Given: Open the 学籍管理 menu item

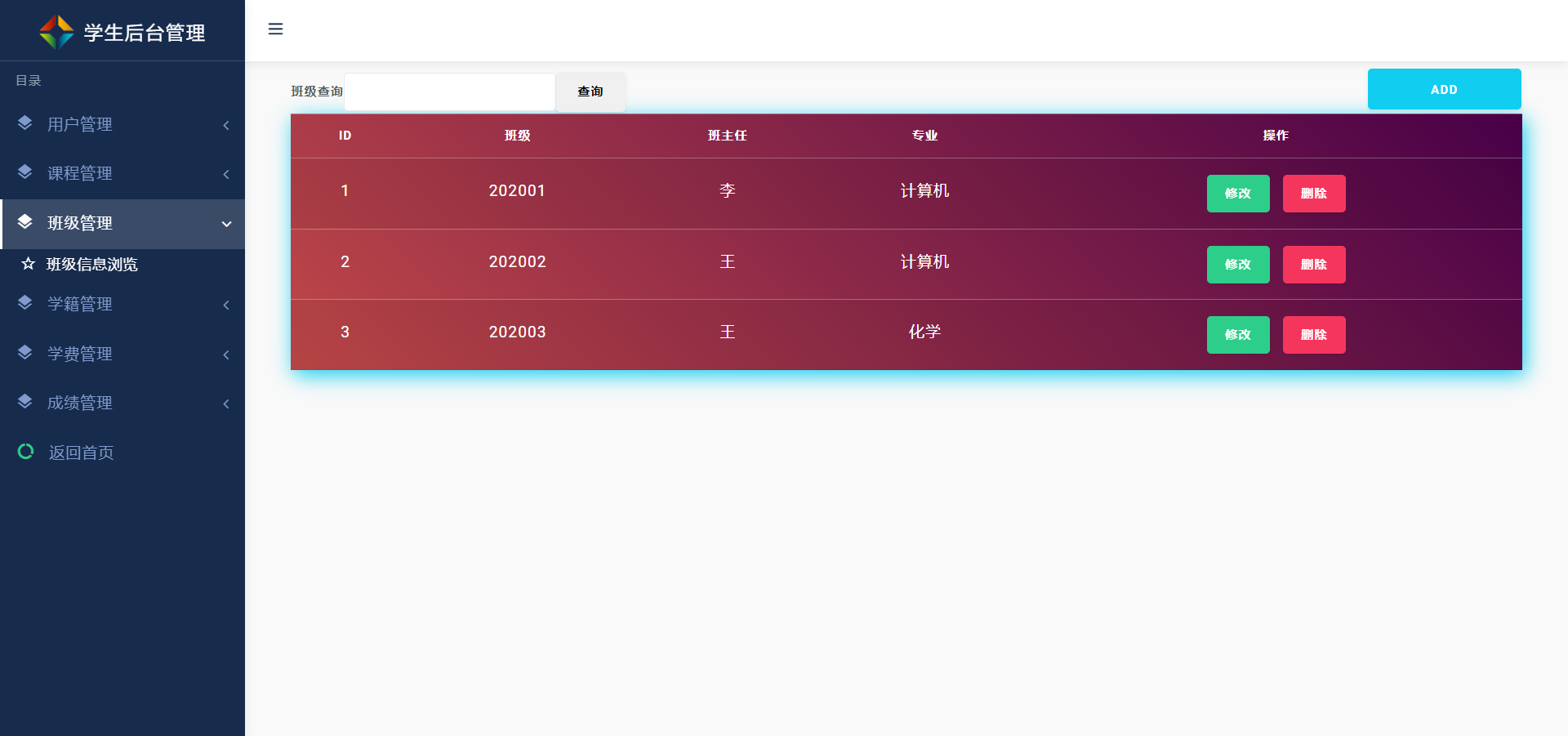Looking at the screenshot, I should click(122, 304).
